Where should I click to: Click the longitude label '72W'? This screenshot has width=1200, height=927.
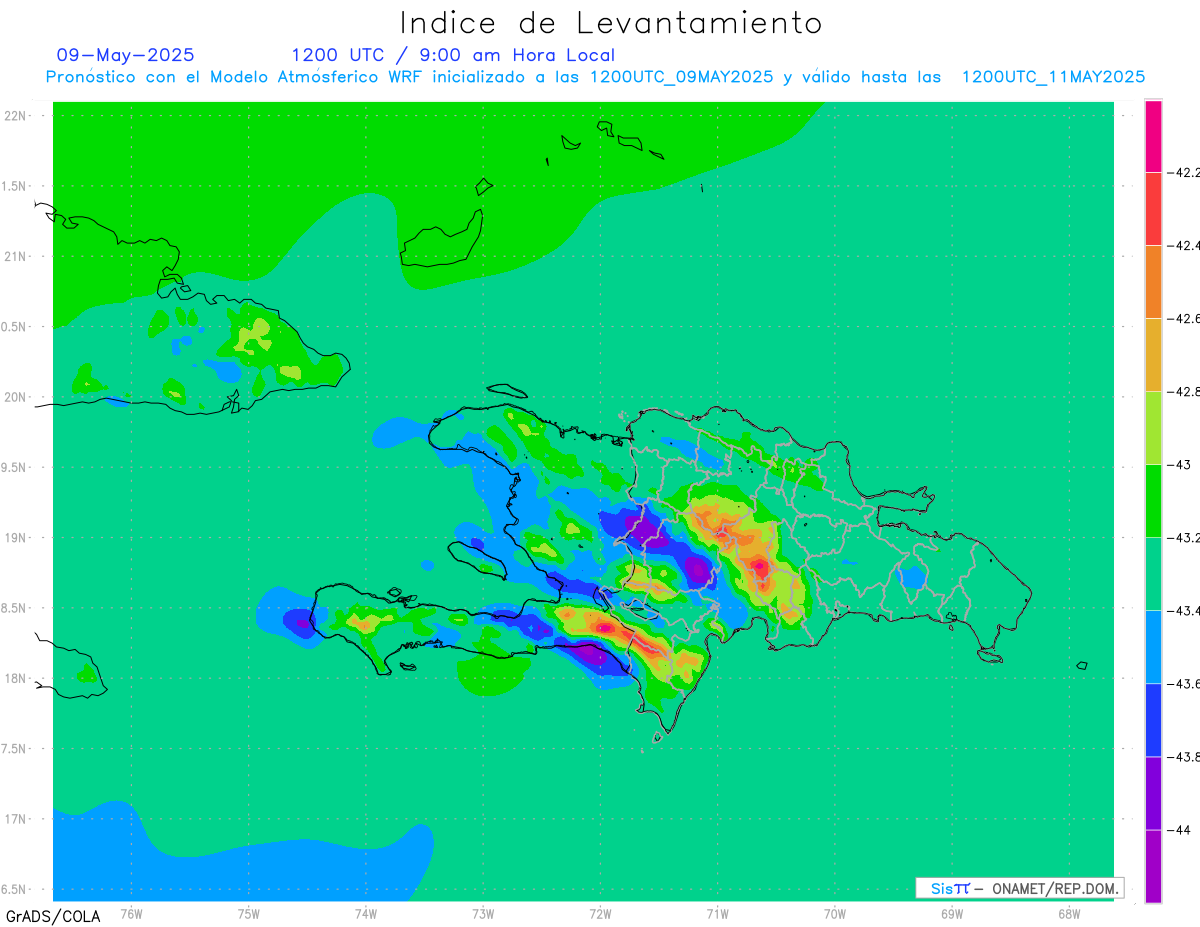[600, 913]
